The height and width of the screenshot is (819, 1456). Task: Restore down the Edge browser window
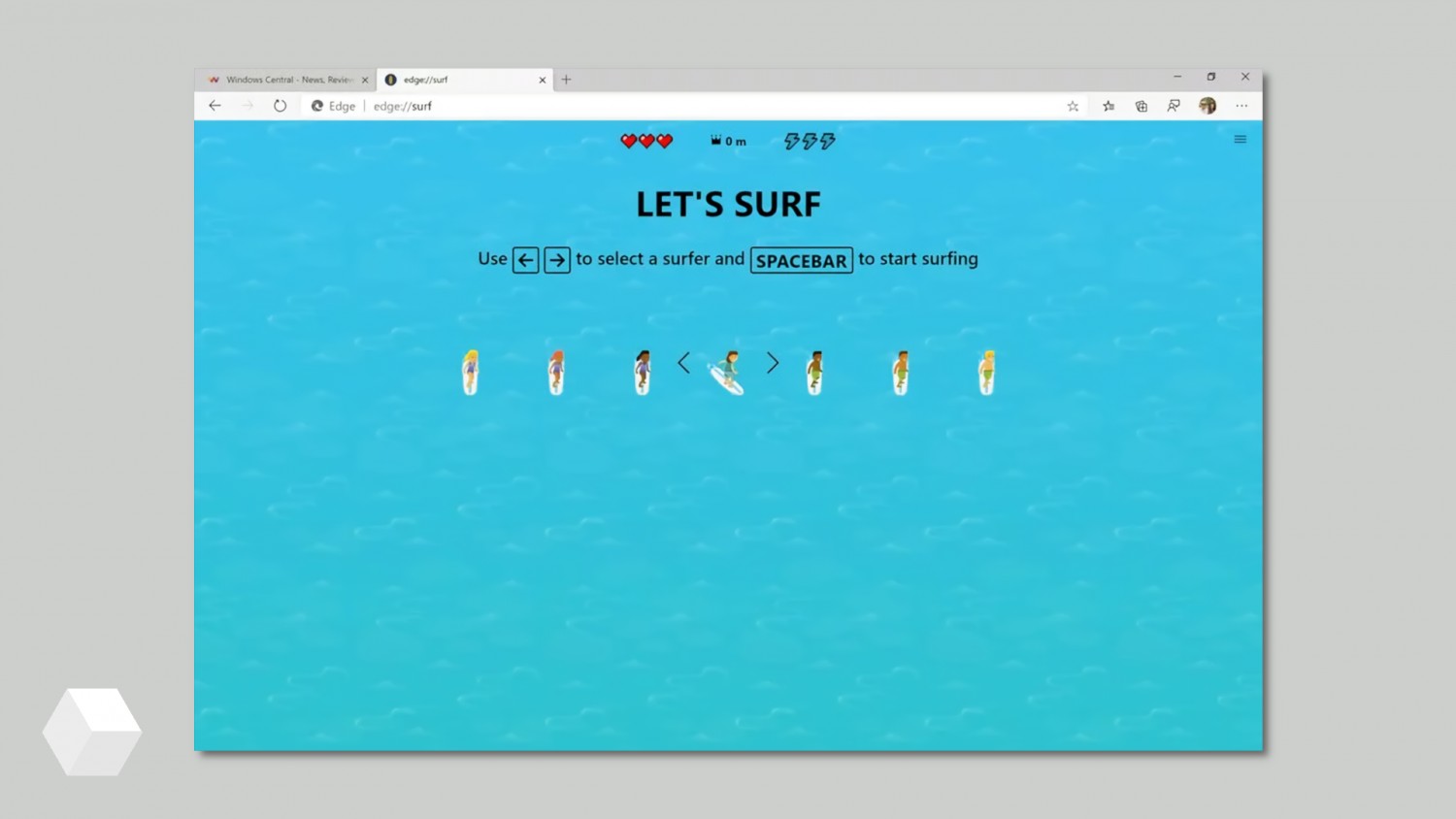pos(1211,77)
